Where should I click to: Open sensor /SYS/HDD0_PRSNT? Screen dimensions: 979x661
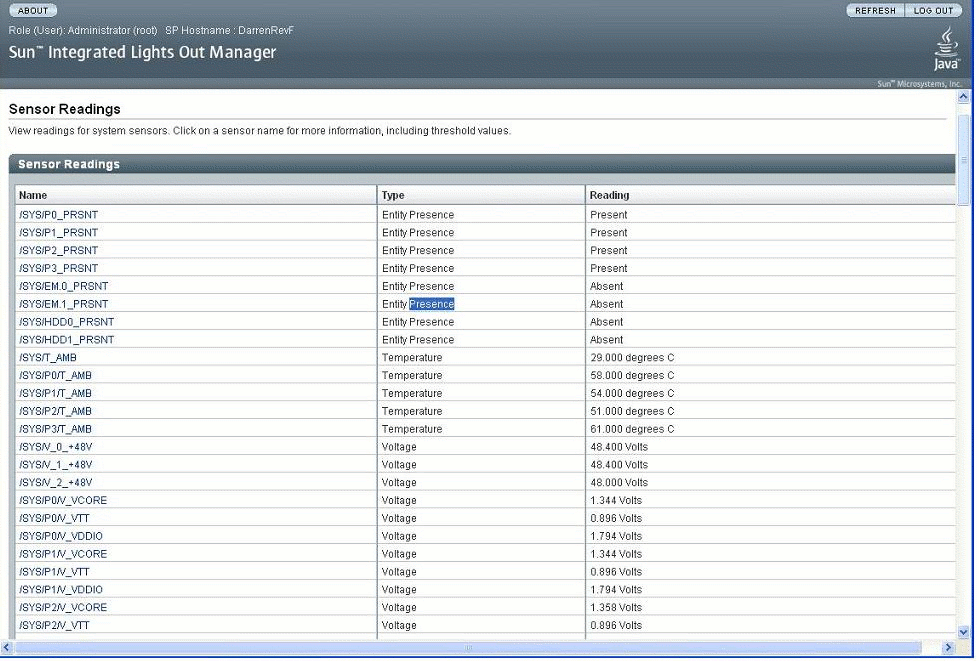coord(66,322)
